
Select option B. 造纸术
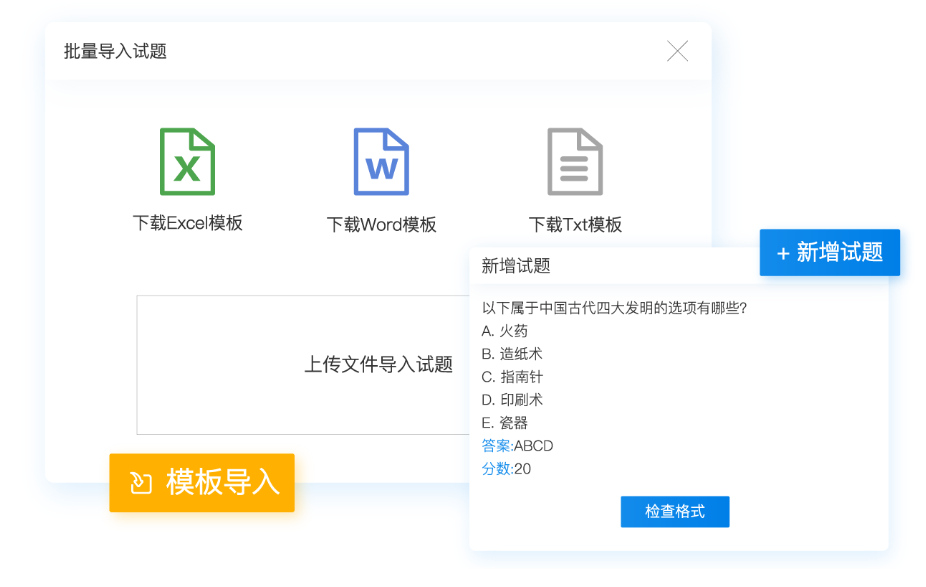coord(511,354)
